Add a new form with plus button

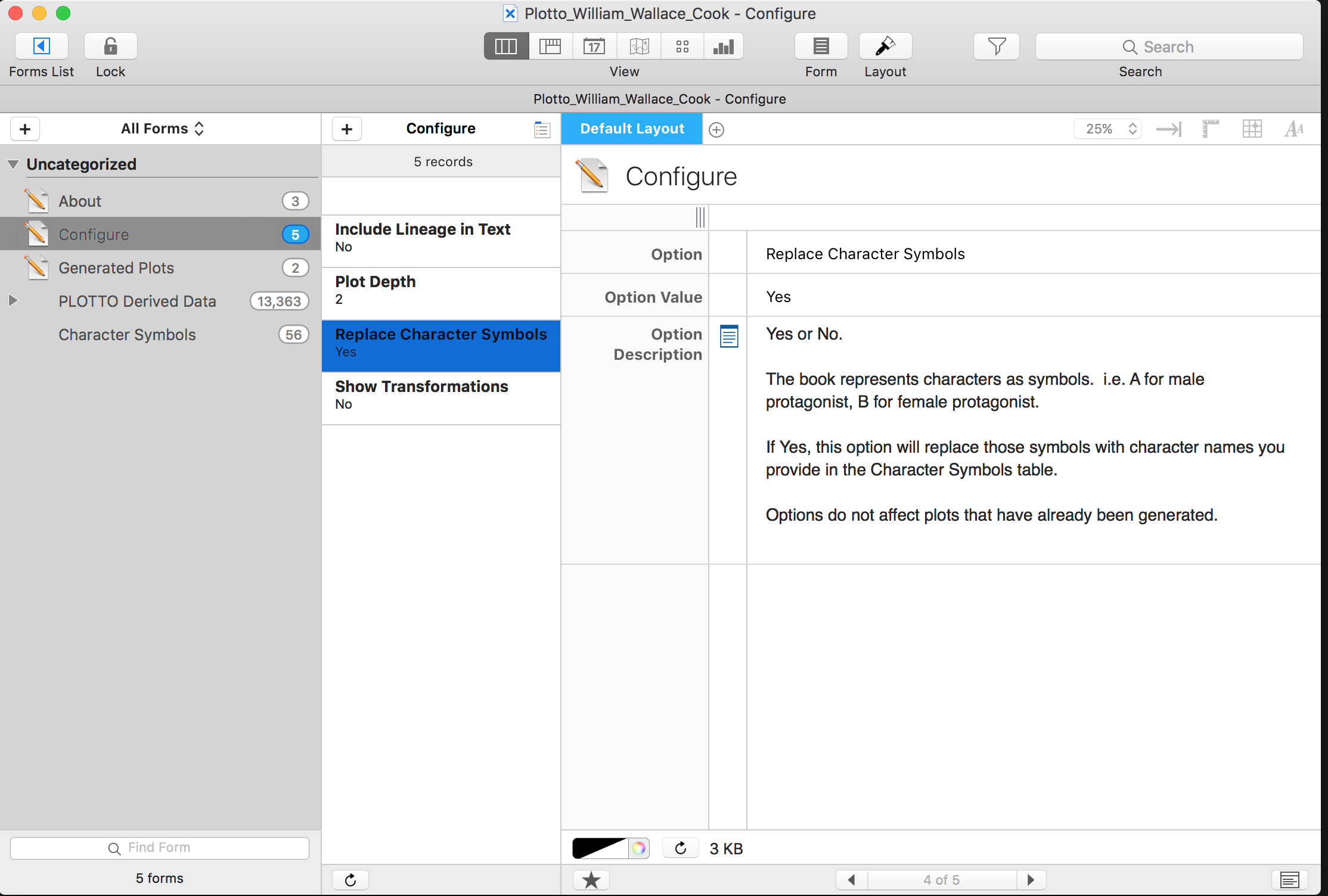coord(25,129)
